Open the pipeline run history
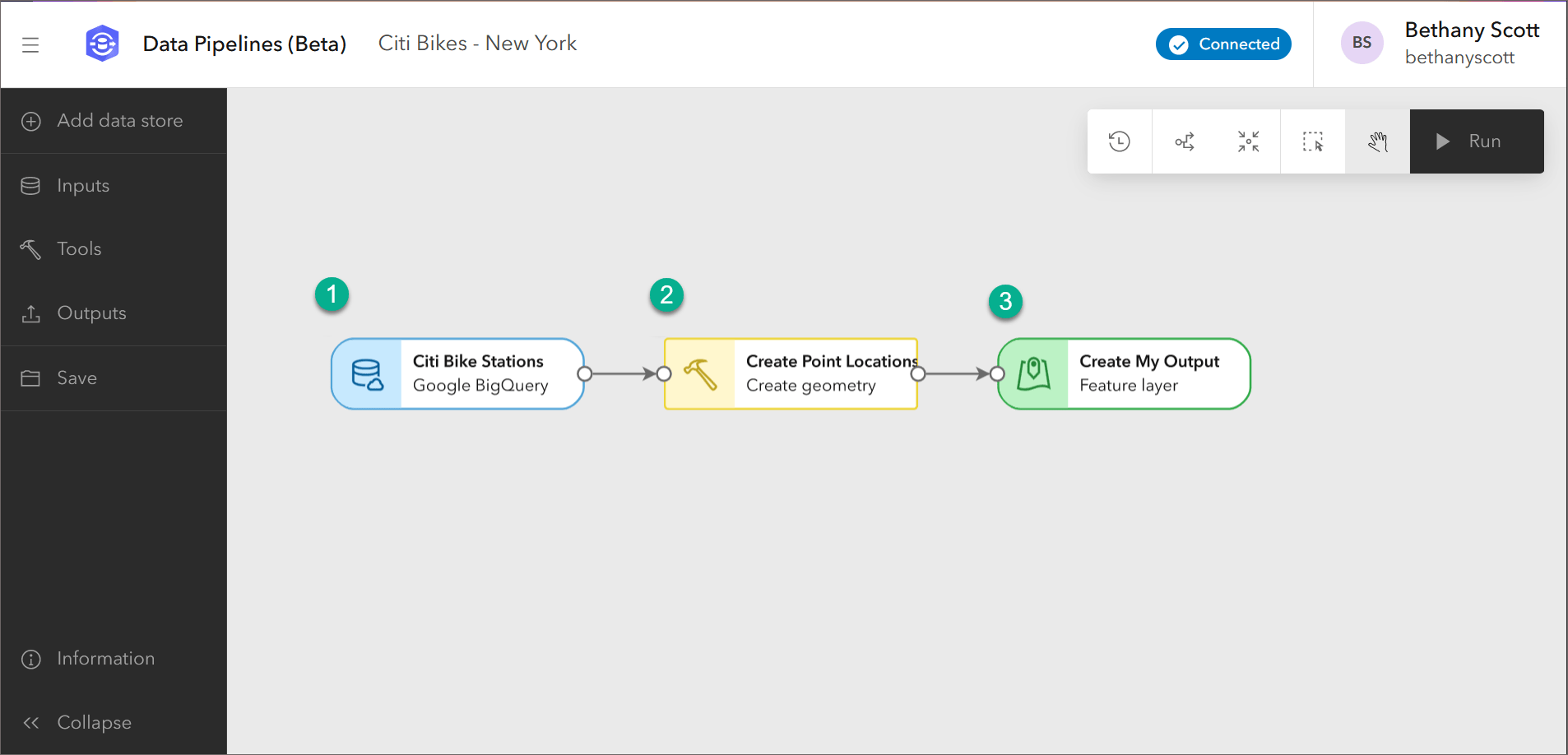1568x755 pixels. click(1119, 141)
